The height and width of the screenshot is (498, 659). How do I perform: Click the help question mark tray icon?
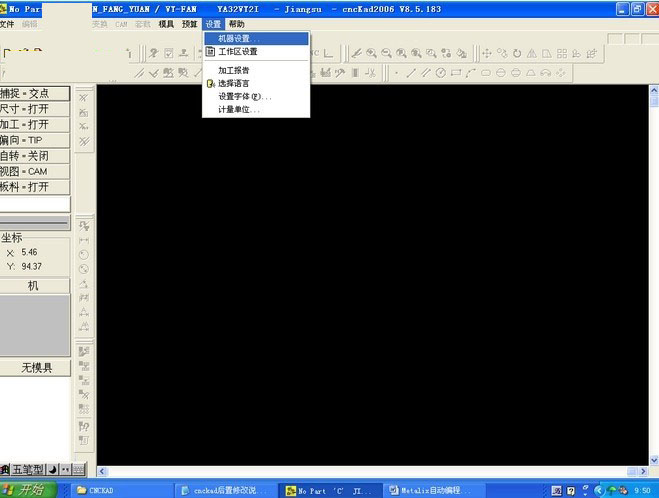pyautogui.click(x=571, y=490)
